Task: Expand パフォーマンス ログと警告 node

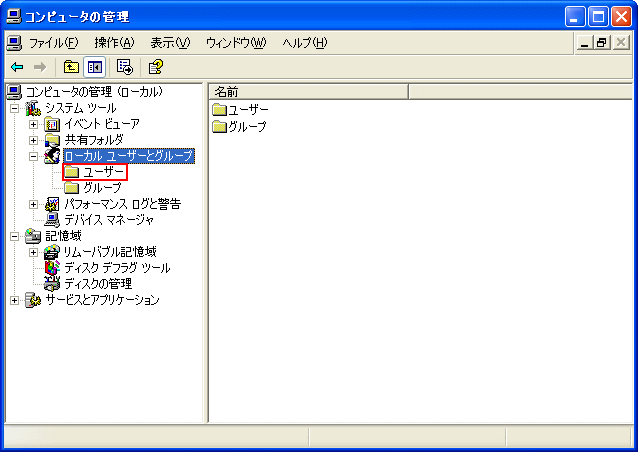Action: [x=33, y=204]
